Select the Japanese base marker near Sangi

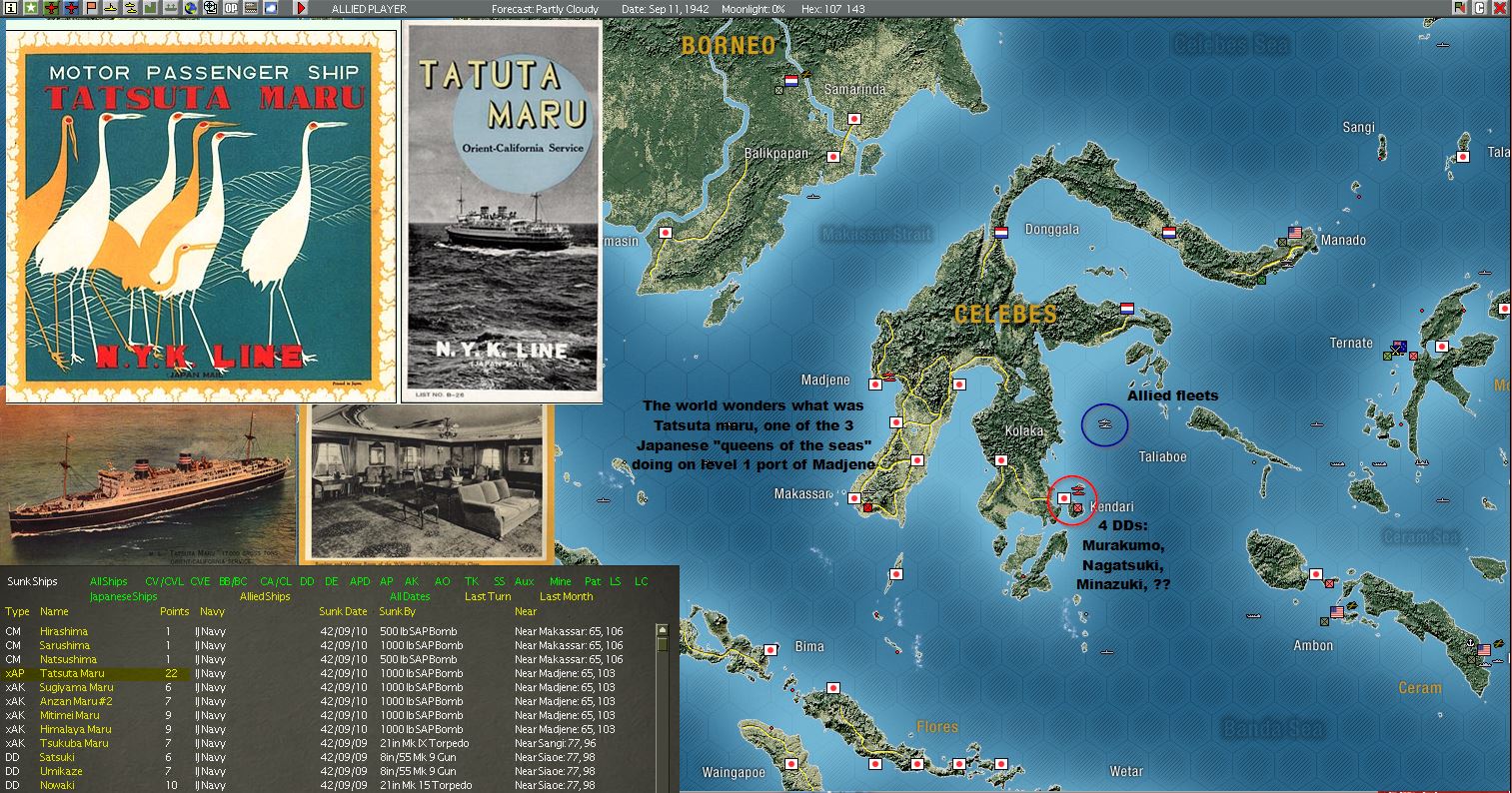[1463, 157]
